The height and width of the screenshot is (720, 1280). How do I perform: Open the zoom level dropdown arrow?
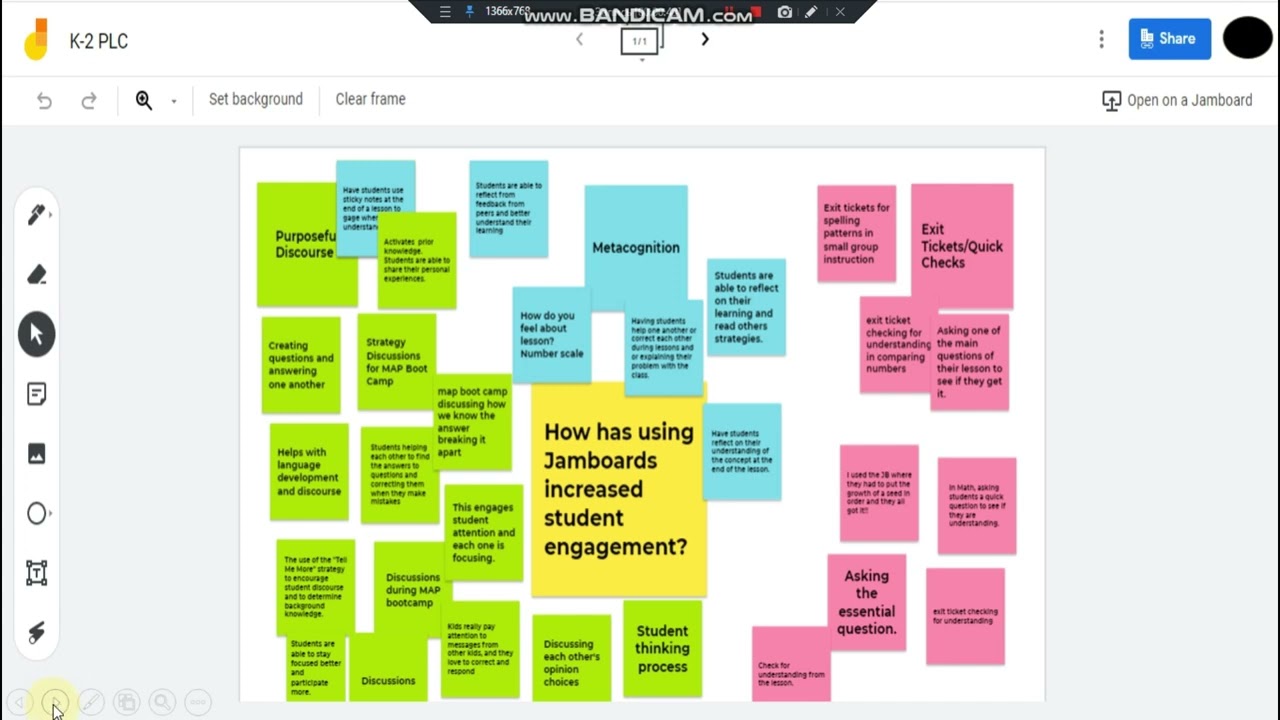pos(173,101)
